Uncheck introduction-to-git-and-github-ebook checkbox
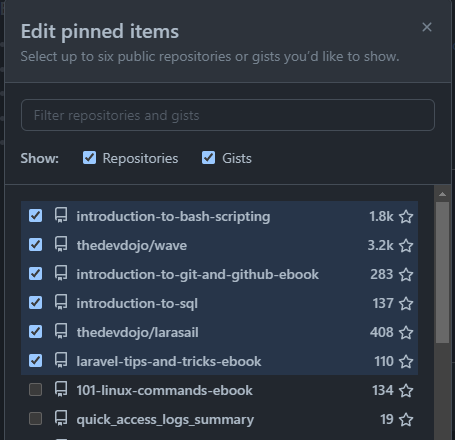Screen dimensions: 455x440 (35, 274)
